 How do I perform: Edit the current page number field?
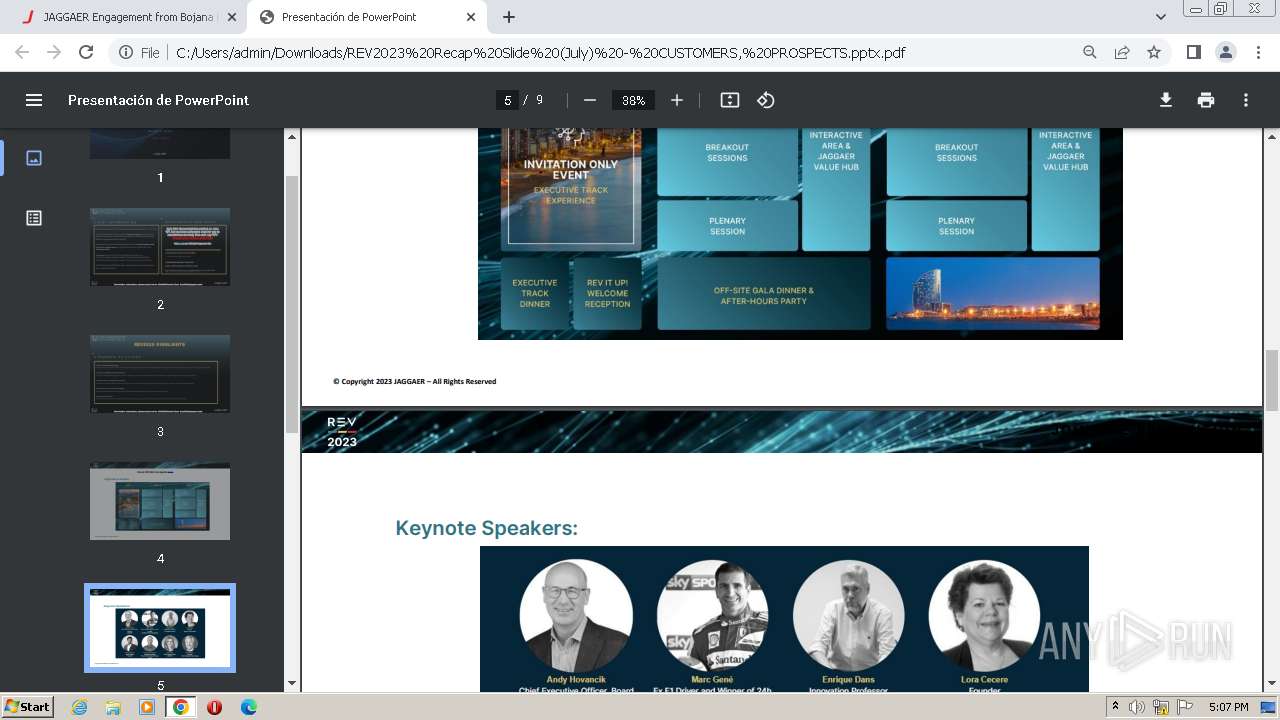[507, 100]
